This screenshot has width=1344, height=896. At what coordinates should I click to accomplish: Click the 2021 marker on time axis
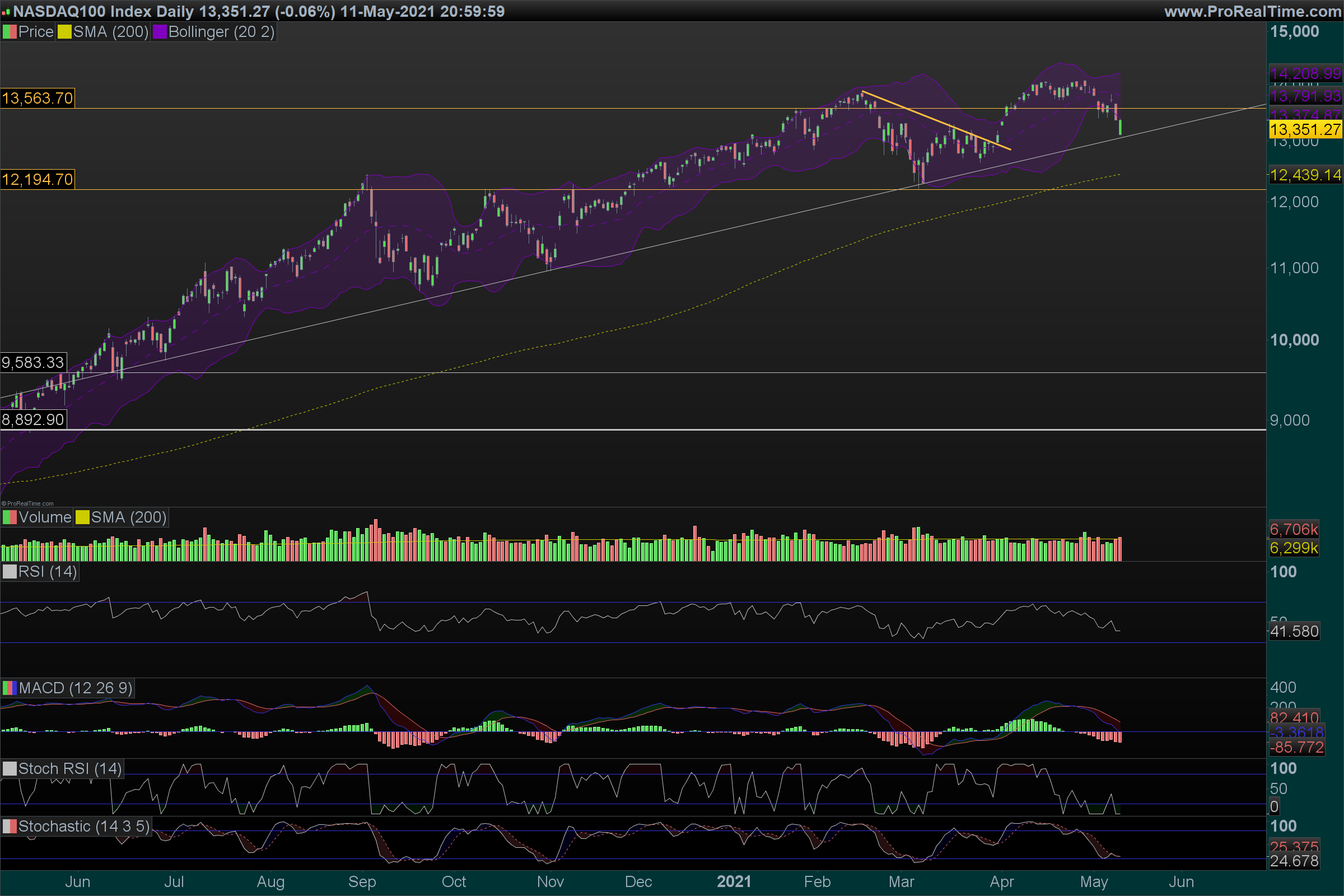[734, 881]
